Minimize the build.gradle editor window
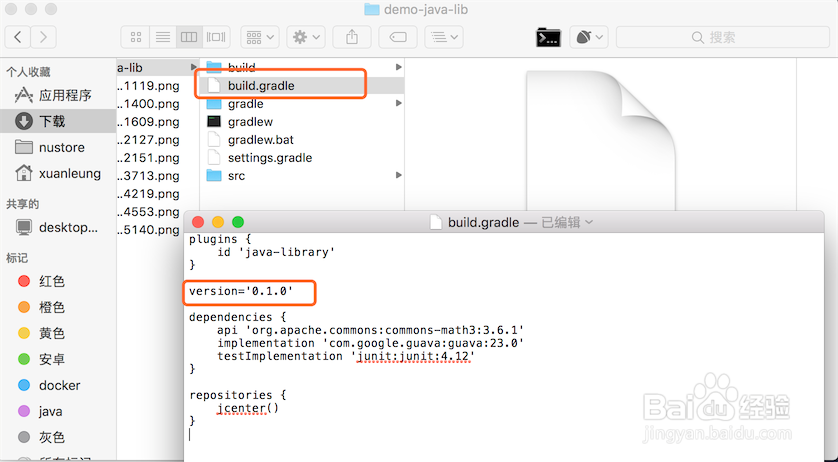Viewport: 838px width, 462px height. click(218, 222)
